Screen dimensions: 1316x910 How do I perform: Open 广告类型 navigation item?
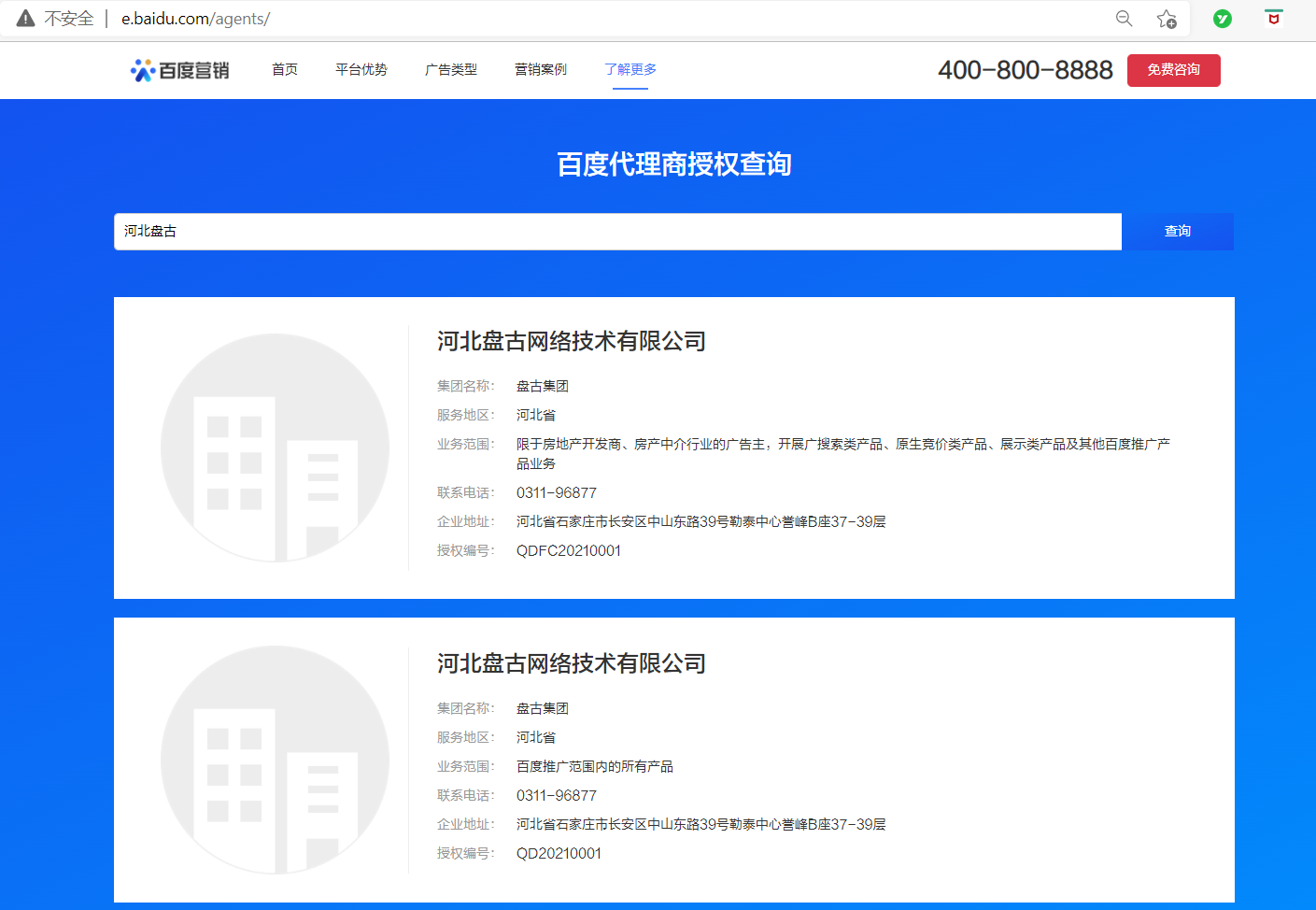451,70
